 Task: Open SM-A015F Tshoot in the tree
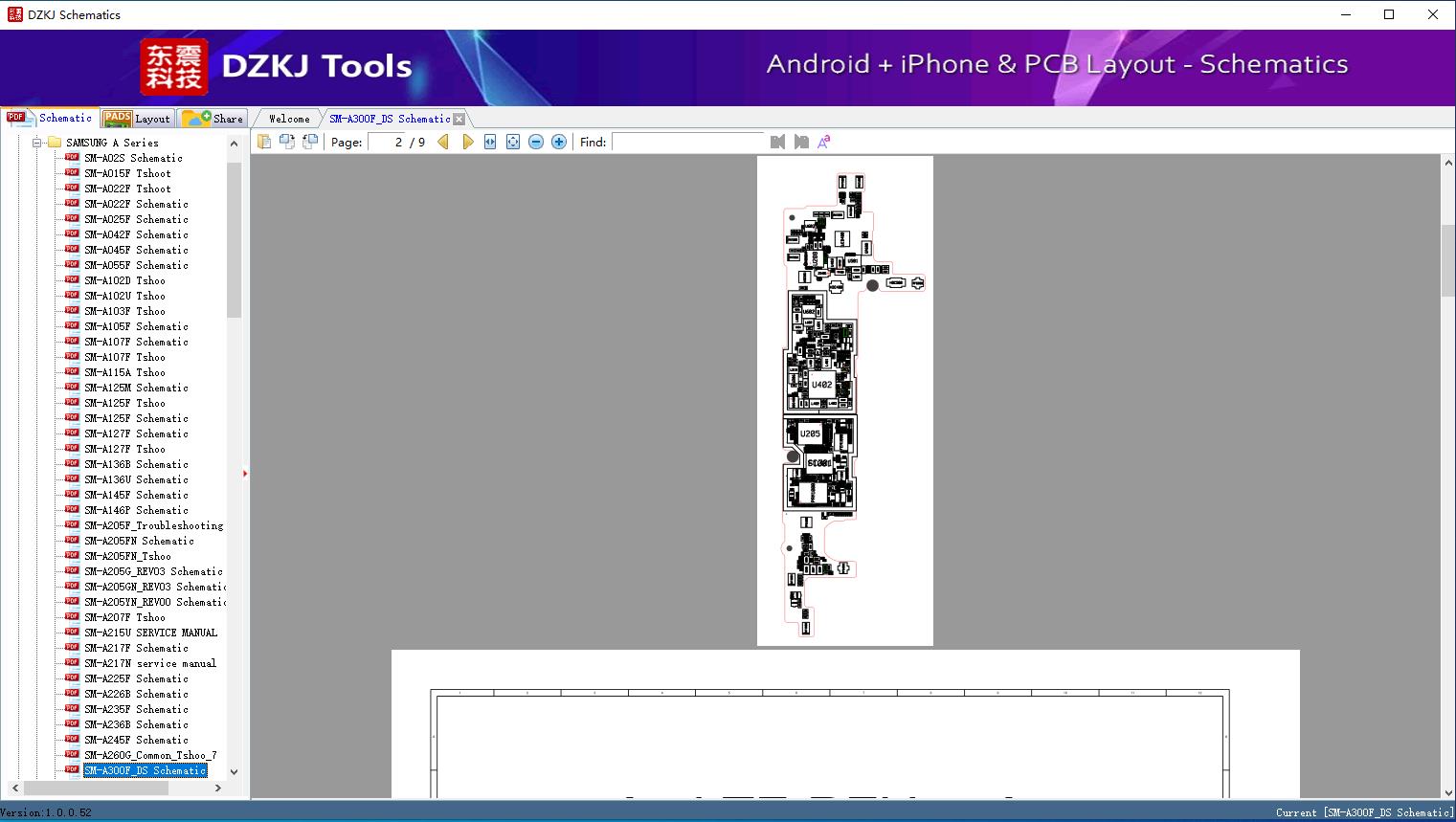click(x=127, y=173)
